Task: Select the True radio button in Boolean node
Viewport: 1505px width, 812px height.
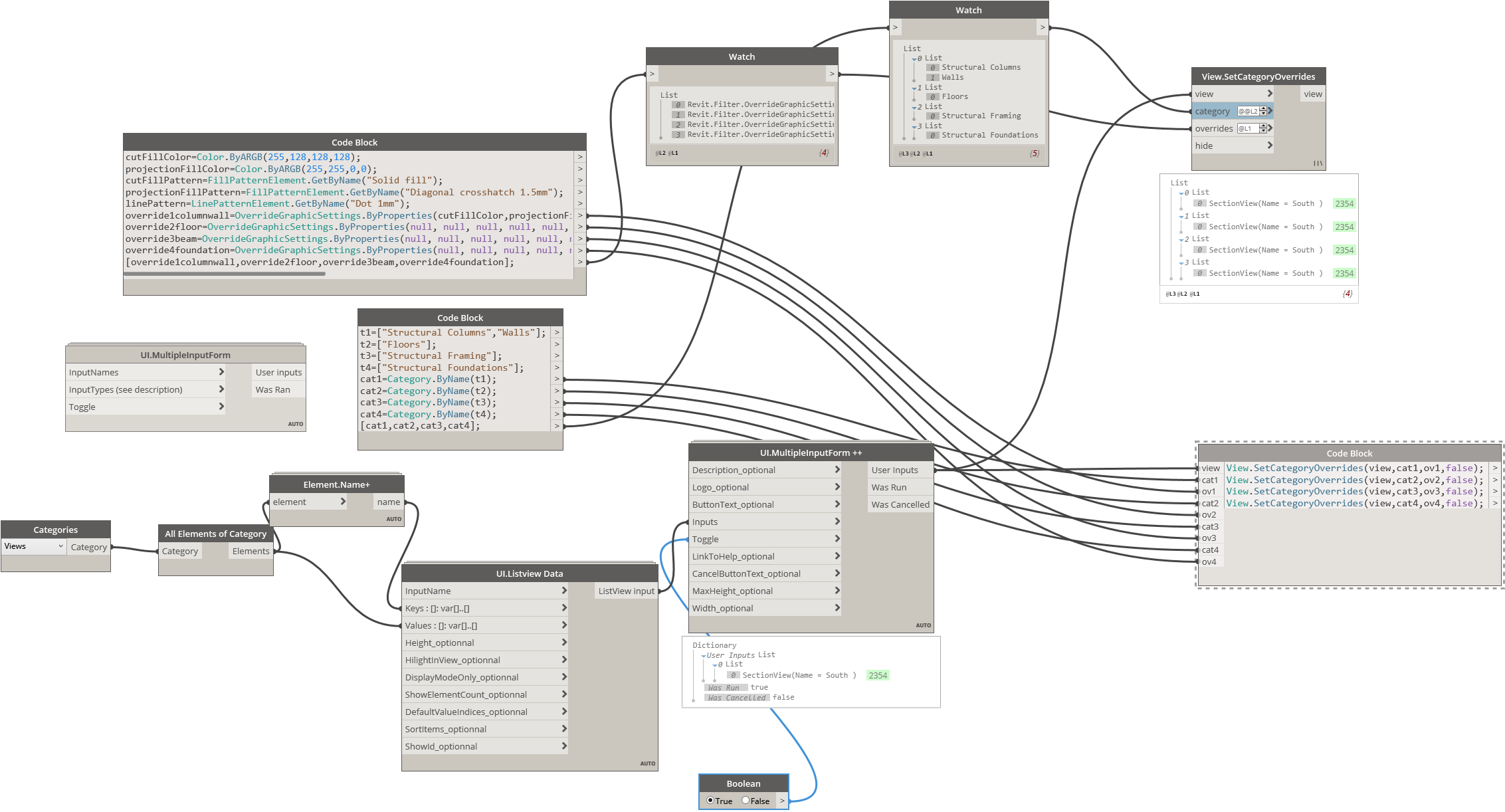Action: (710, 801)
